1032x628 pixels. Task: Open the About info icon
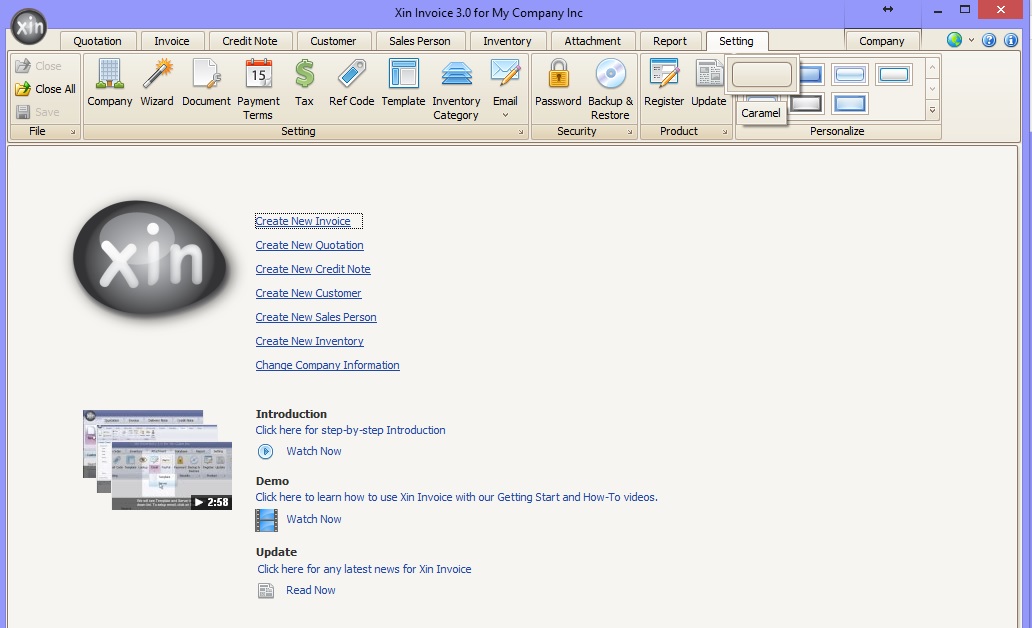[x=1011, y=40]
